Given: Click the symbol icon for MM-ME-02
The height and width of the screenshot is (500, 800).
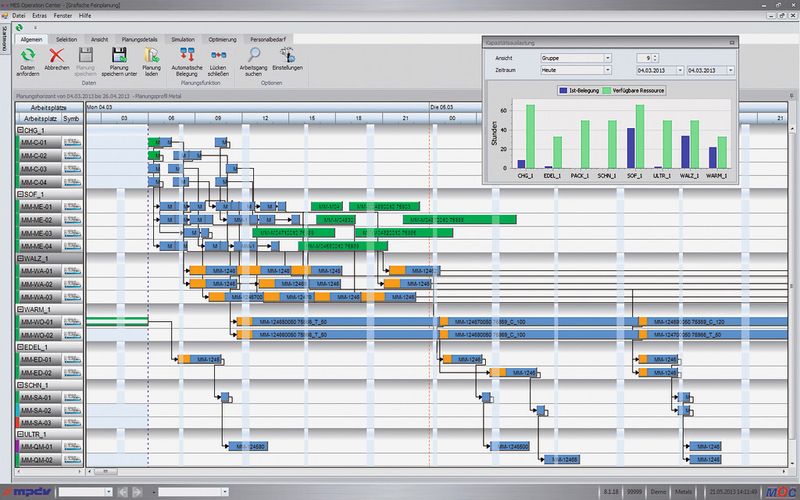Looking at the screenshot, I should pyautogui.click(x=72, y=220).
